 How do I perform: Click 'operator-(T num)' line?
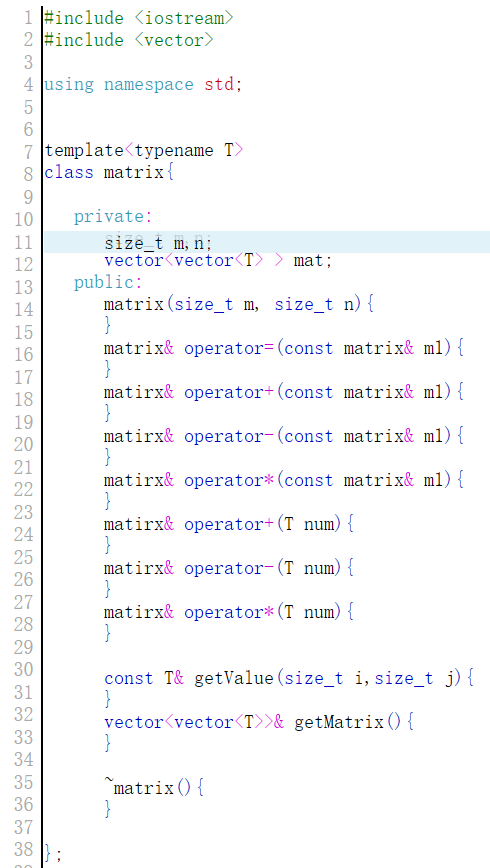229,569
